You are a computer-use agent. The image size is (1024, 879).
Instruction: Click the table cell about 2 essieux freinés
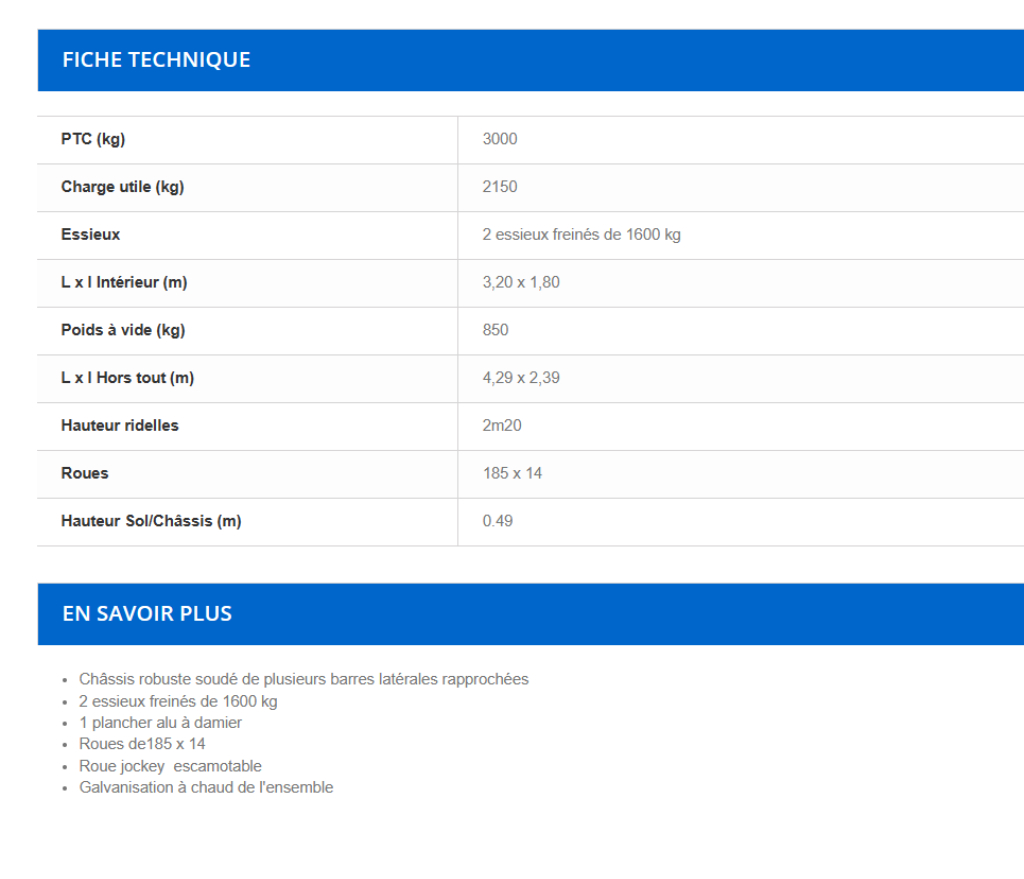pos(581,235)
